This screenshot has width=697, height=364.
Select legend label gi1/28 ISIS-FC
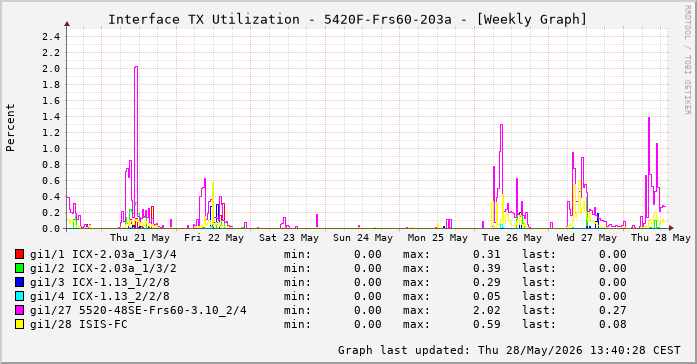click(x=79, y=324)
